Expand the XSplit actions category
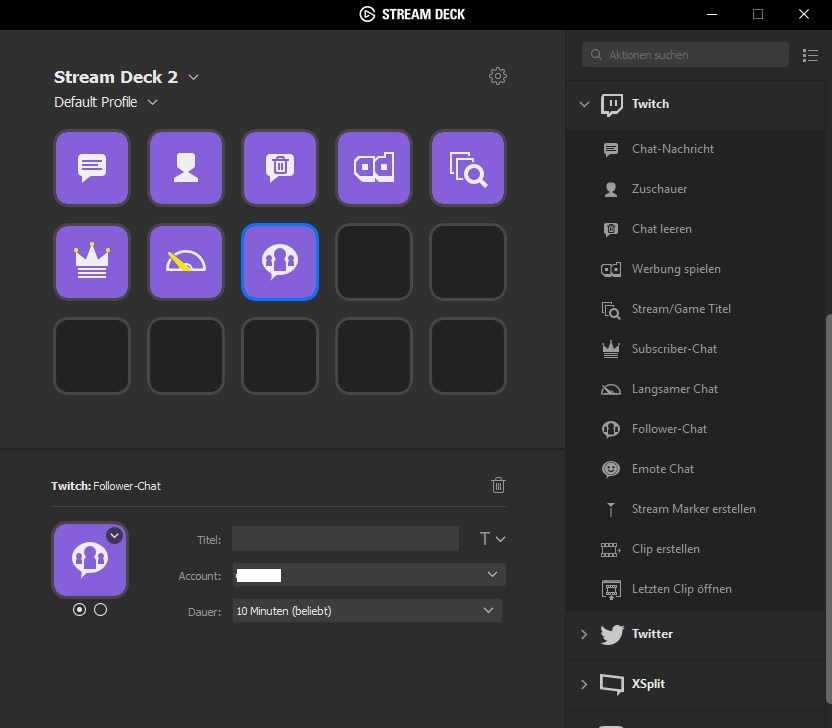Viewport: 832px width, 728px height. [x=584, y=684]
